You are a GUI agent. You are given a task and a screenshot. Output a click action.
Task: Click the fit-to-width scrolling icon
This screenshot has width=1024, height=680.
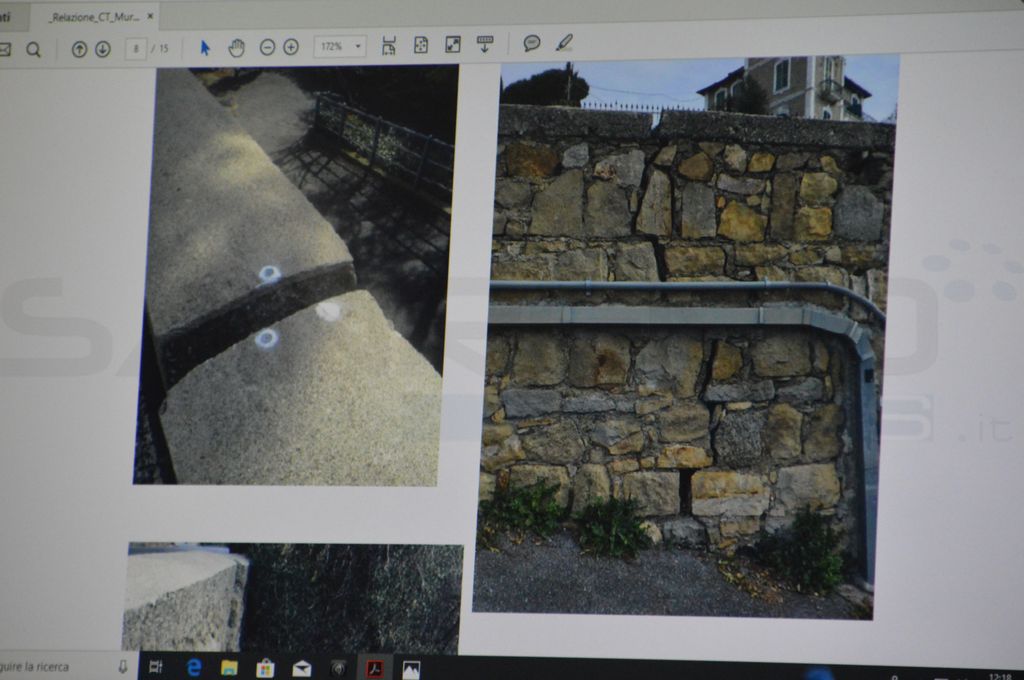pyautogui.click(x=389, y=45)
